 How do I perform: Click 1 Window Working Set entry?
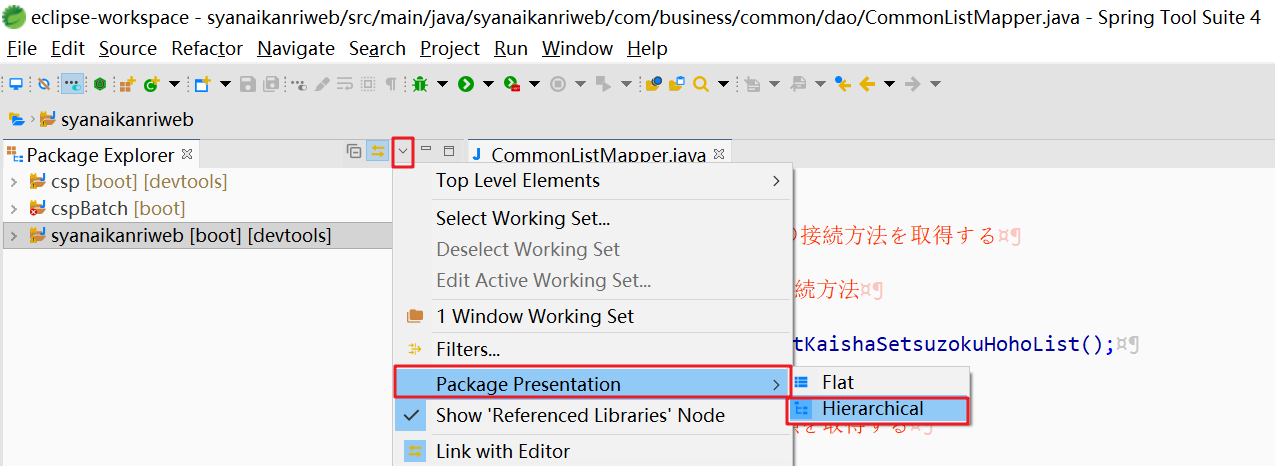tap(594, 316)
